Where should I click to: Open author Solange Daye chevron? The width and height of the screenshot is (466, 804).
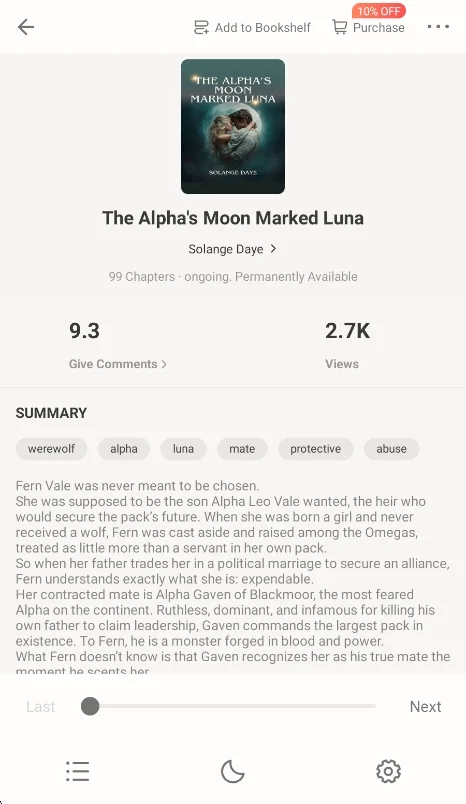coord(273,249)
